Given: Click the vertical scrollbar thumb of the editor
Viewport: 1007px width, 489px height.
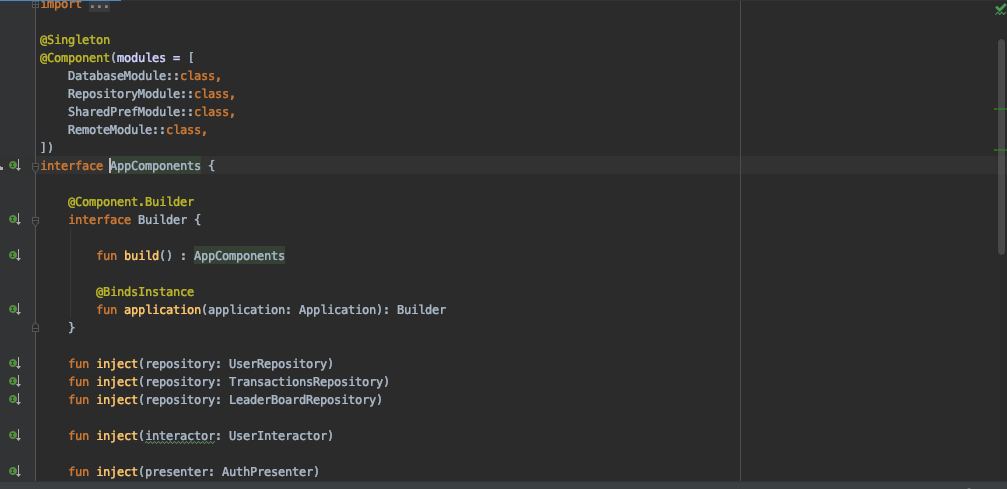Looking at the screenshot, I should pos(1002,145).
